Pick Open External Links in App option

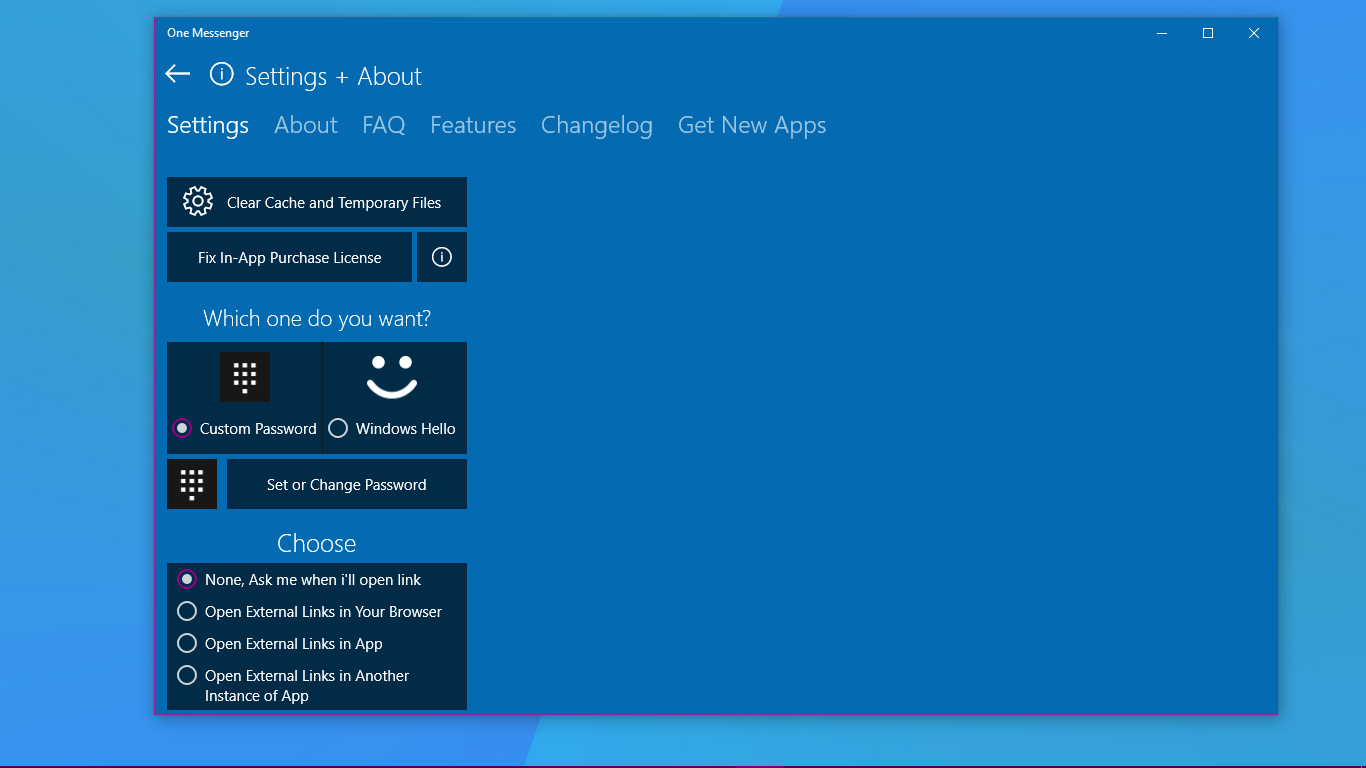point(280,643)
